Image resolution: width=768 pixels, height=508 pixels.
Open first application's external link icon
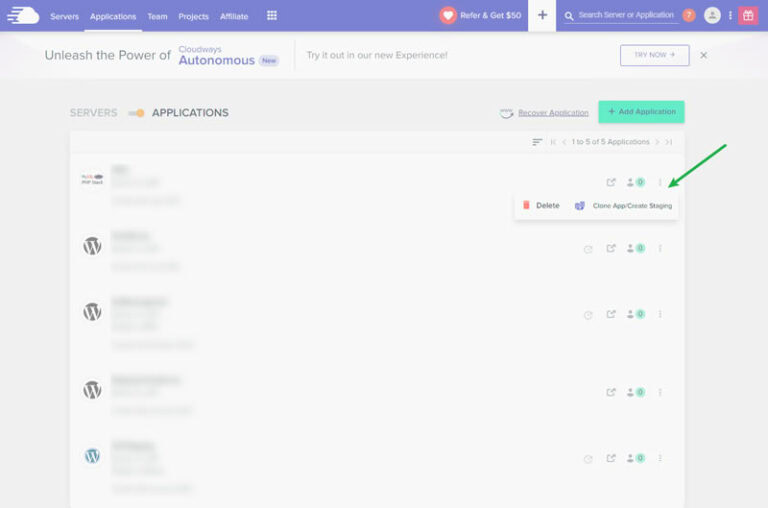pos(611,182)
